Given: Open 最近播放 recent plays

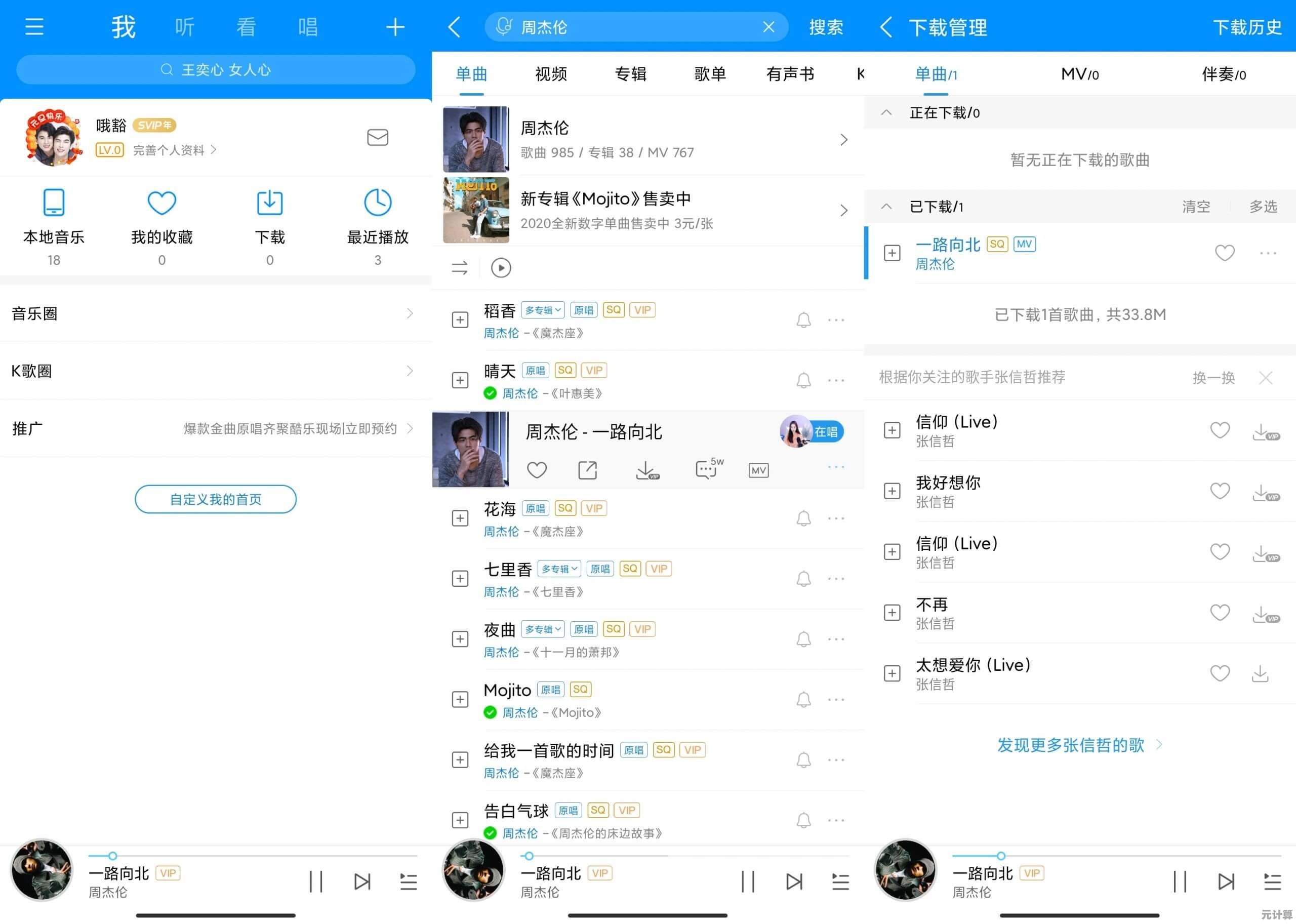Looking at the screenshot, I should pos(378,227).
